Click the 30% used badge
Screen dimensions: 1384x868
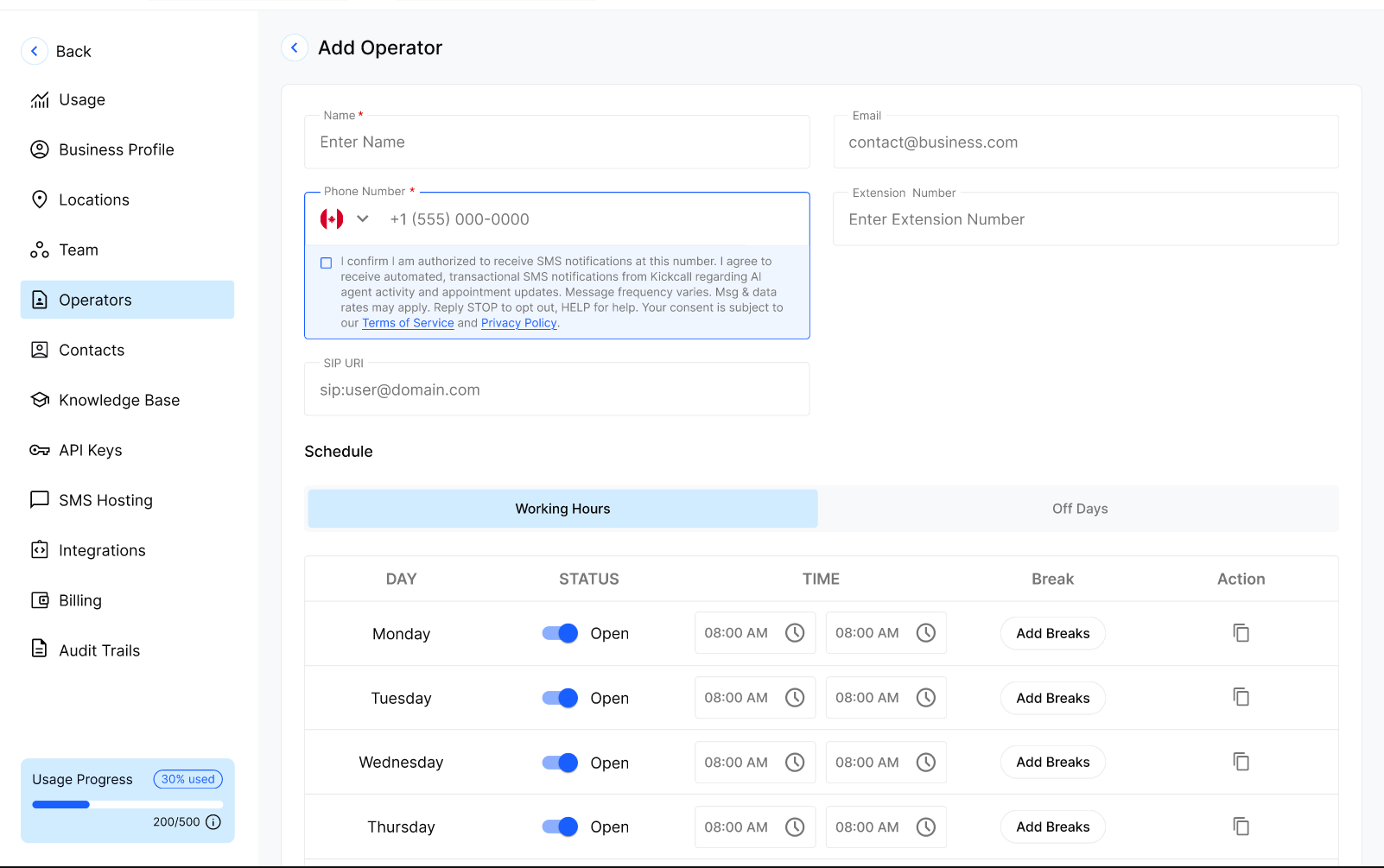click(188, 779)
